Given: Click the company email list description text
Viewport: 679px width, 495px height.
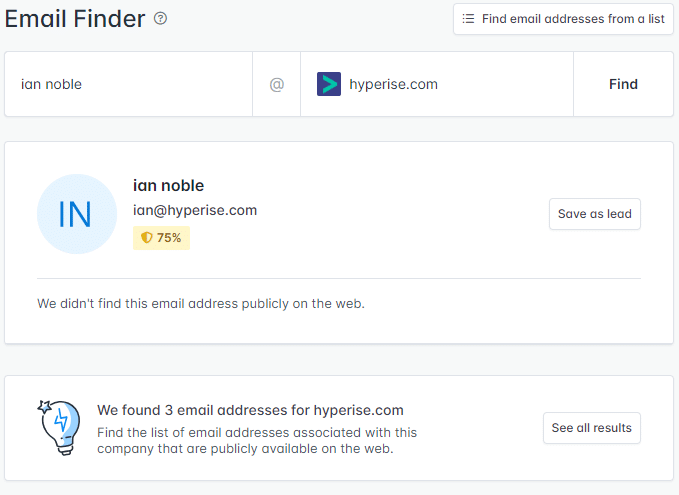Looking at the screenshot, I should click(x=257, y=440).
